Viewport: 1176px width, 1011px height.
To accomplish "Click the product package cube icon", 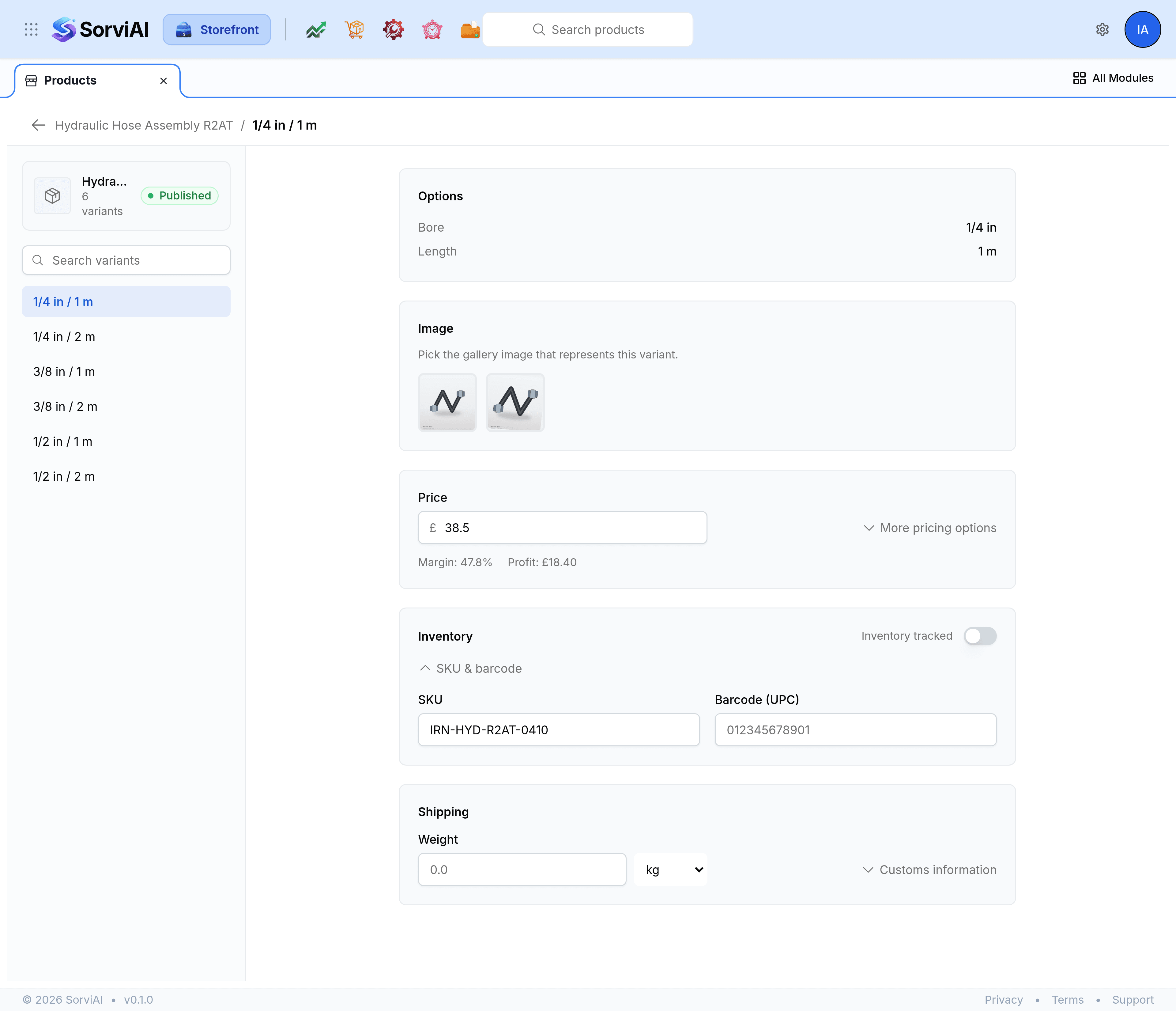I will (52, 196).
